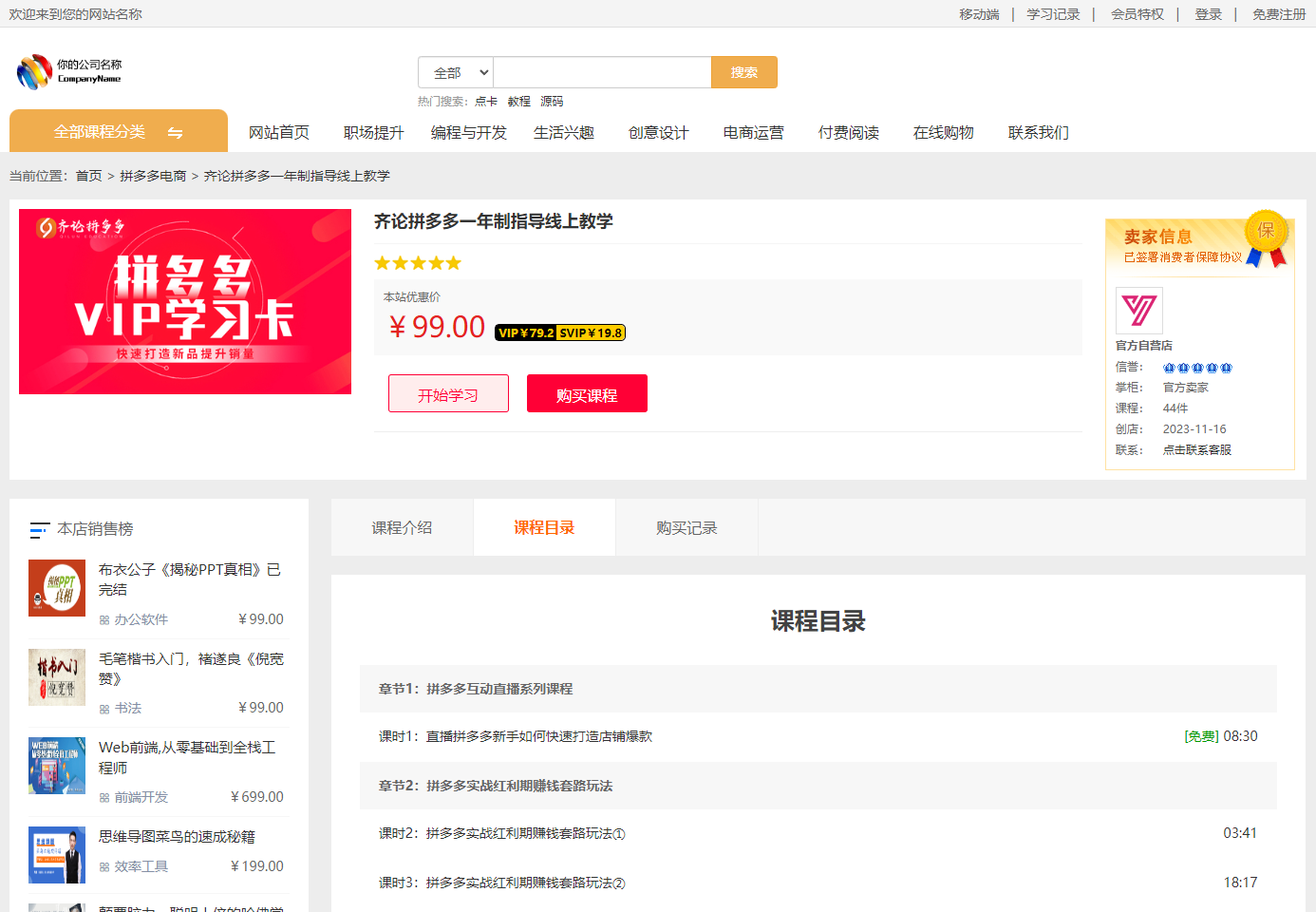The image size is (1316, 912).
Task: Click the SVIP ¥19.8 price badge
Action: [591, 332]
